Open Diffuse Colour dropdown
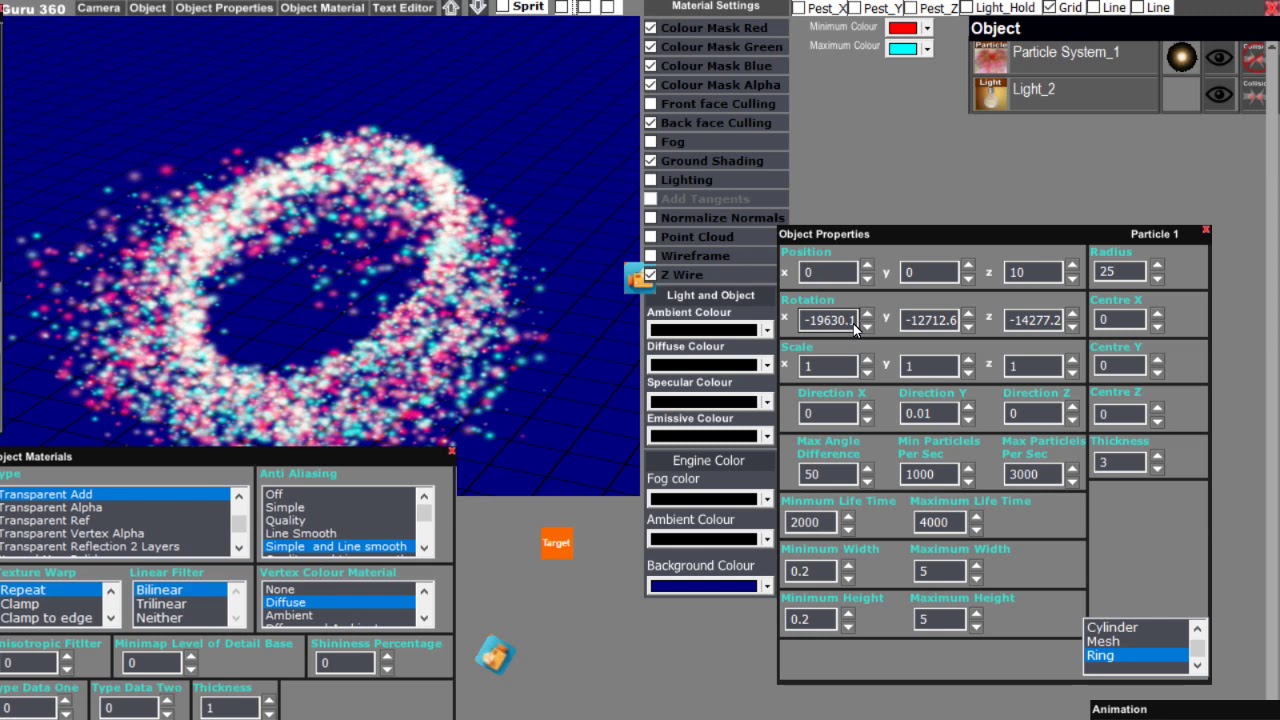 767,365
